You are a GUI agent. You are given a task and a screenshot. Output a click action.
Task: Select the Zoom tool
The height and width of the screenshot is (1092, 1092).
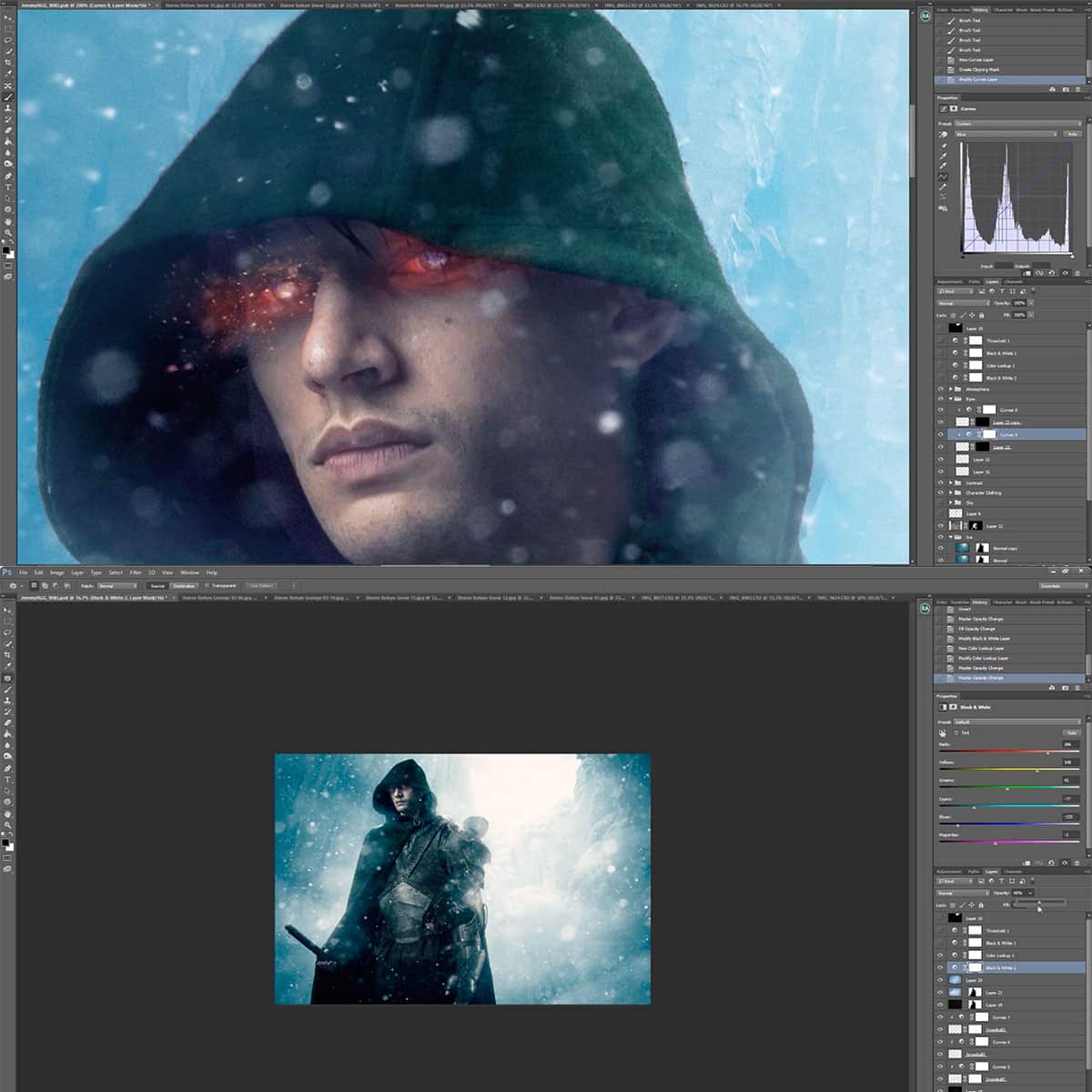(7, 231)
